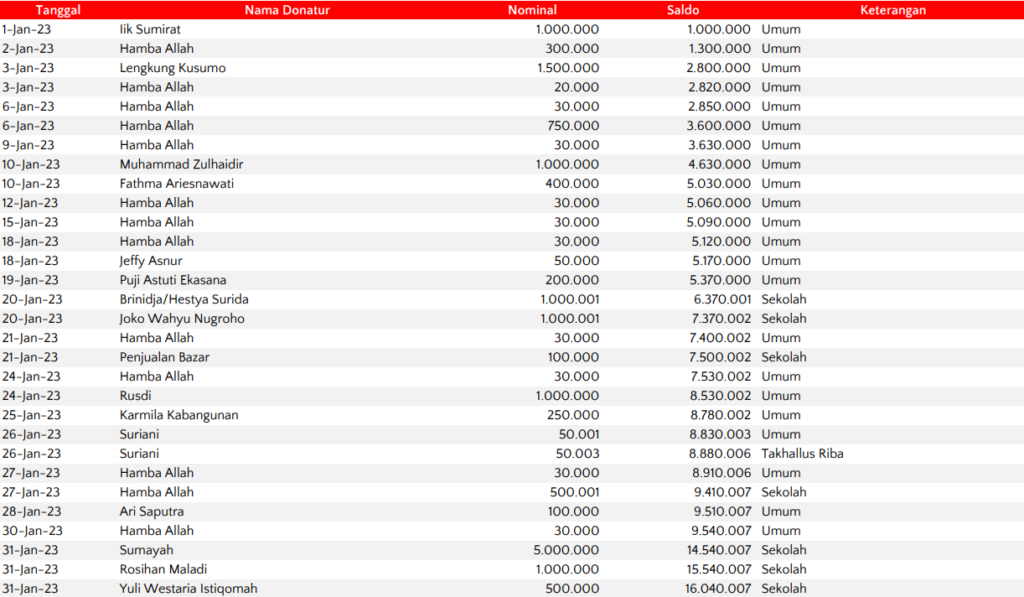Select the Muhammad Zulhaidir donor cell
This screenshot has width=1024, height=597.
click(181, 164)
